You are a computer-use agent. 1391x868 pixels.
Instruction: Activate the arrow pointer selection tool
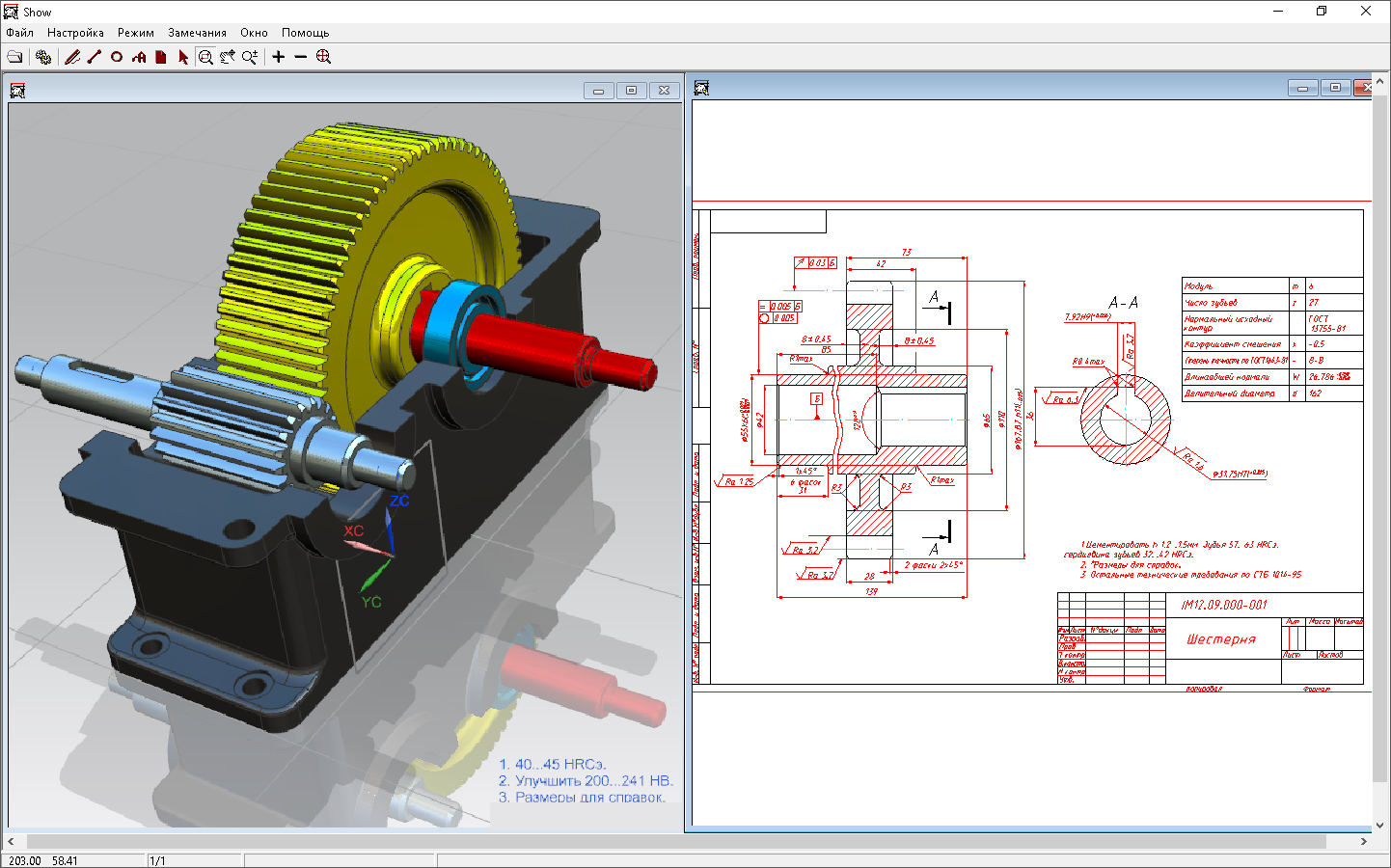click(183, 57)
